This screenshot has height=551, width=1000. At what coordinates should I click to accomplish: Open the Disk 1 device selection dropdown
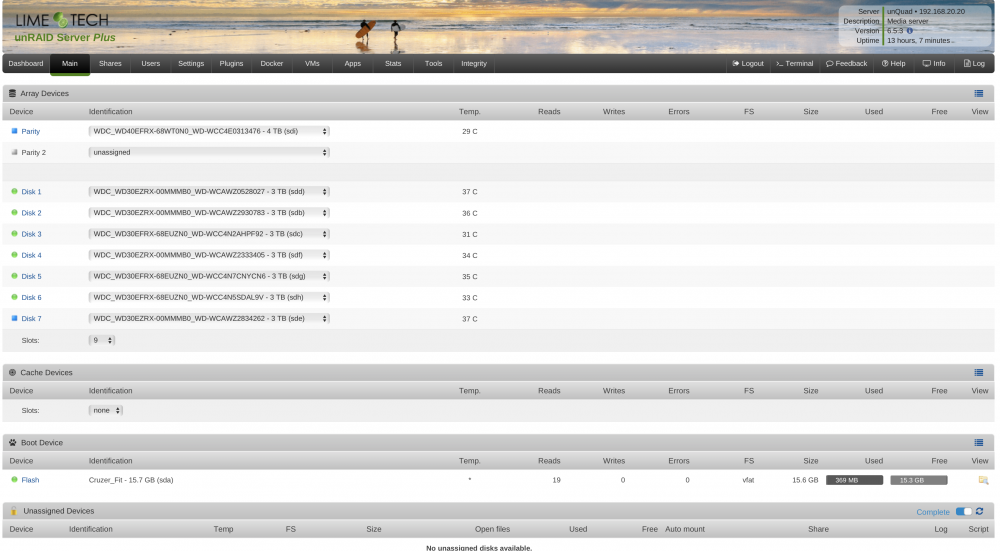click(x=209, y=191)
